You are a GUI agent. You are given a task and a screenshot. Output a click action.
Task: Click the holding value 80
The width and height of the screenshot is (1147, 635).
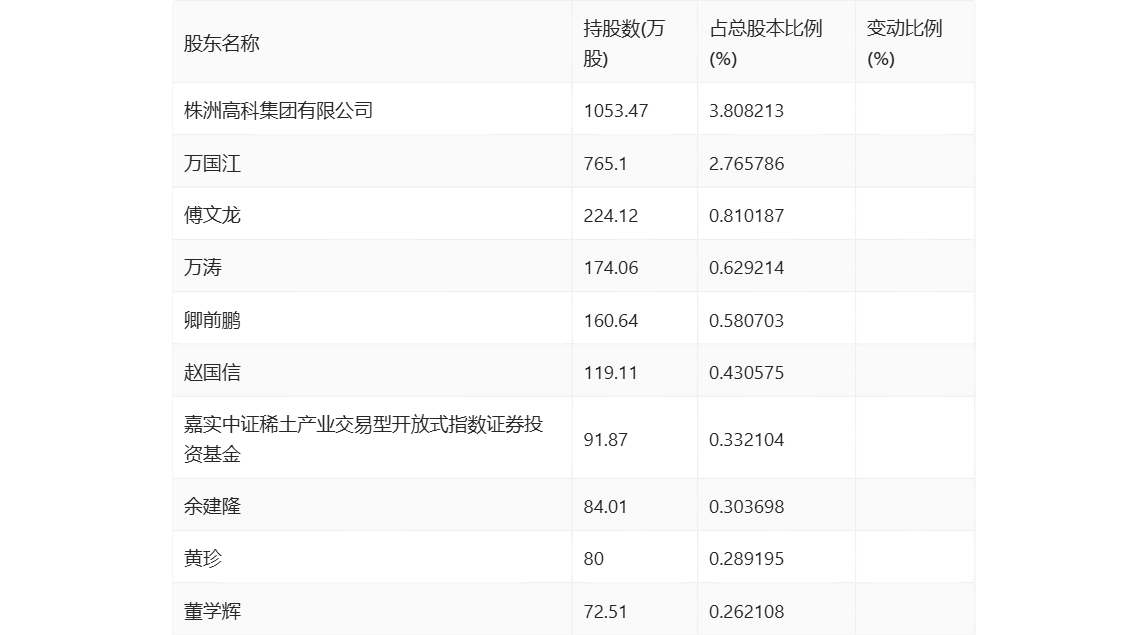click(x=594, y=559)
